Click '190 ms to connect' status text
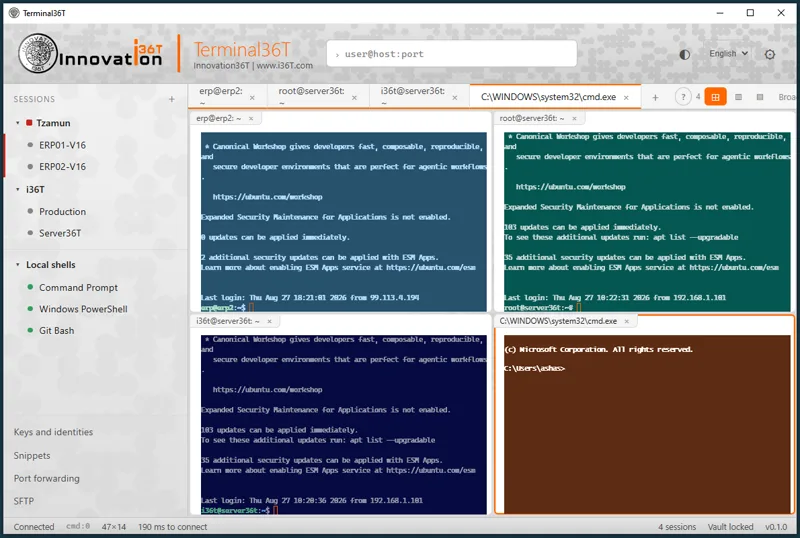Image resolution: width=800 pixels, height=538 pixels. pyautogui.click(x=172, y=526)
